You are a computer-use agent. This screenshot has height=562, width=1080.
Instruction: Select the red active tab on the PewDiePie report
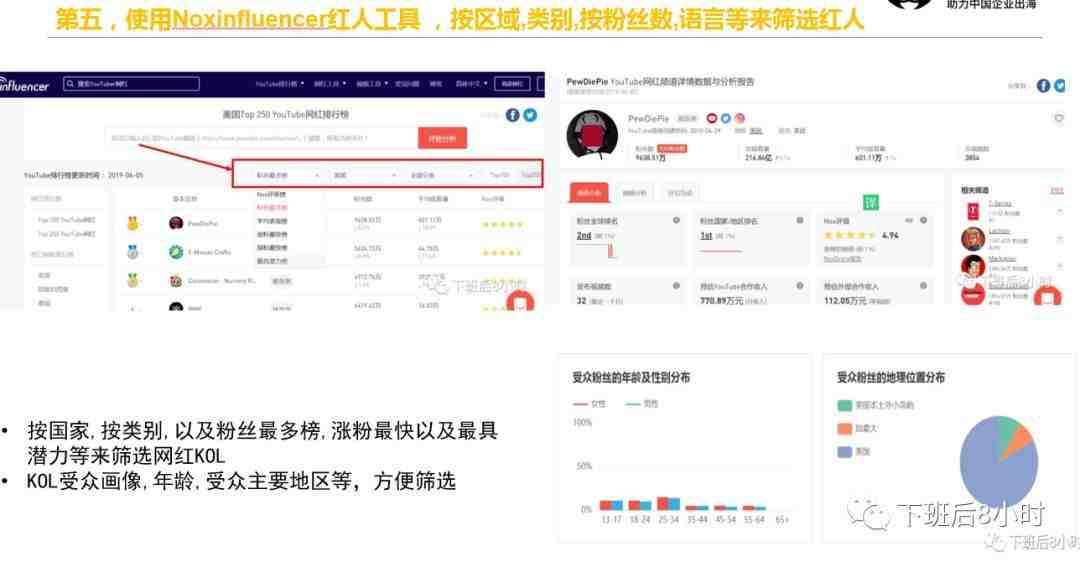click(589, 193)
